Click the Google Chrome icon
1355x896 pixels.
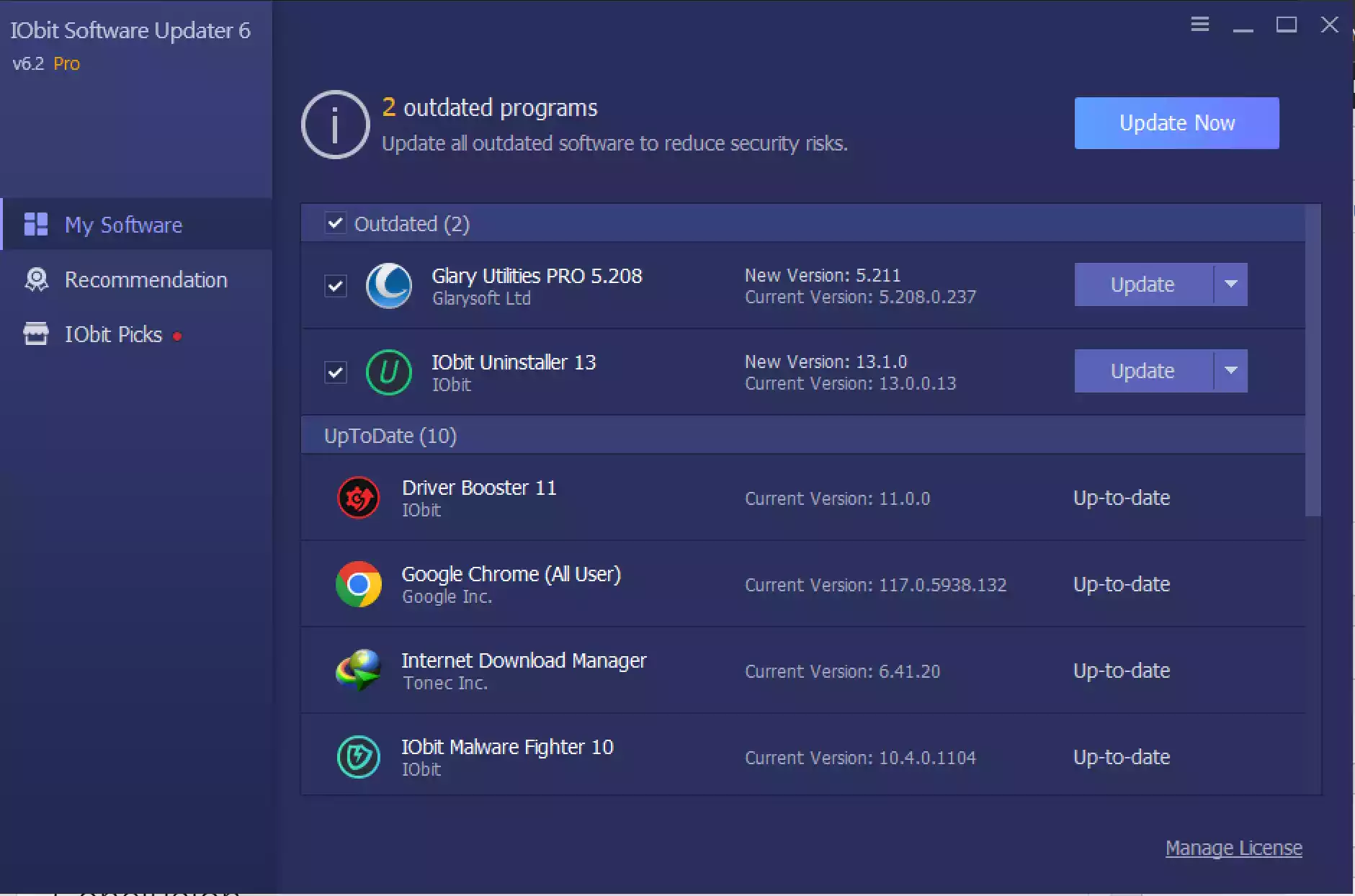click(359, 584)
